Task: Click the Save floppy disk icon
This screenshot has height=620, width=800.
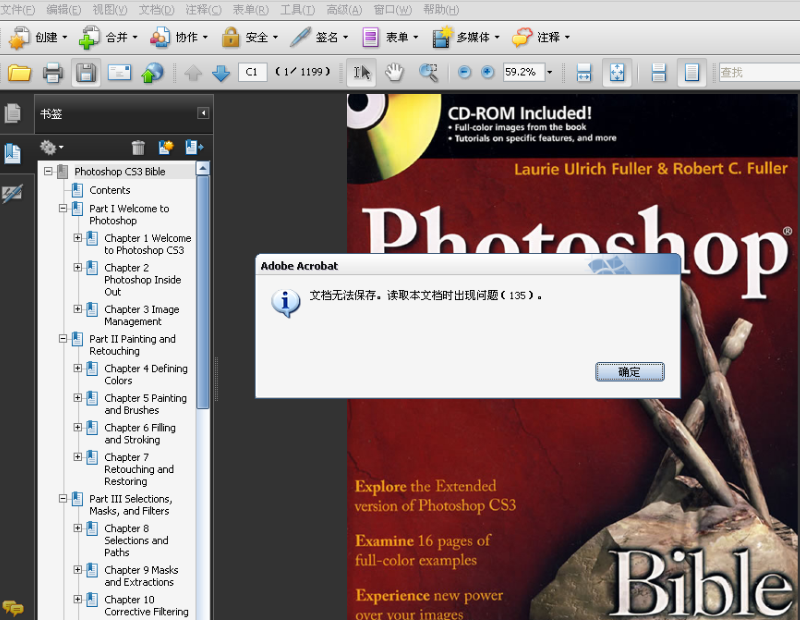Action: tap(86, 73)
